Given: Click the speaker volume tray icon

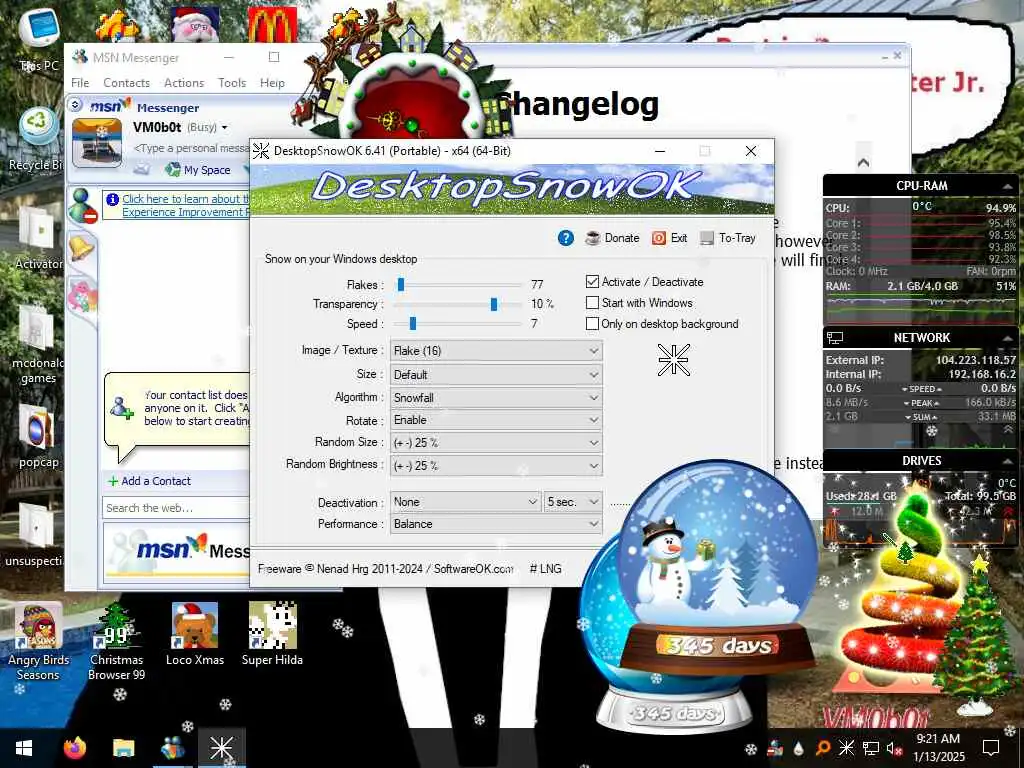Looking at the screenshot, I should pos(894,748).
